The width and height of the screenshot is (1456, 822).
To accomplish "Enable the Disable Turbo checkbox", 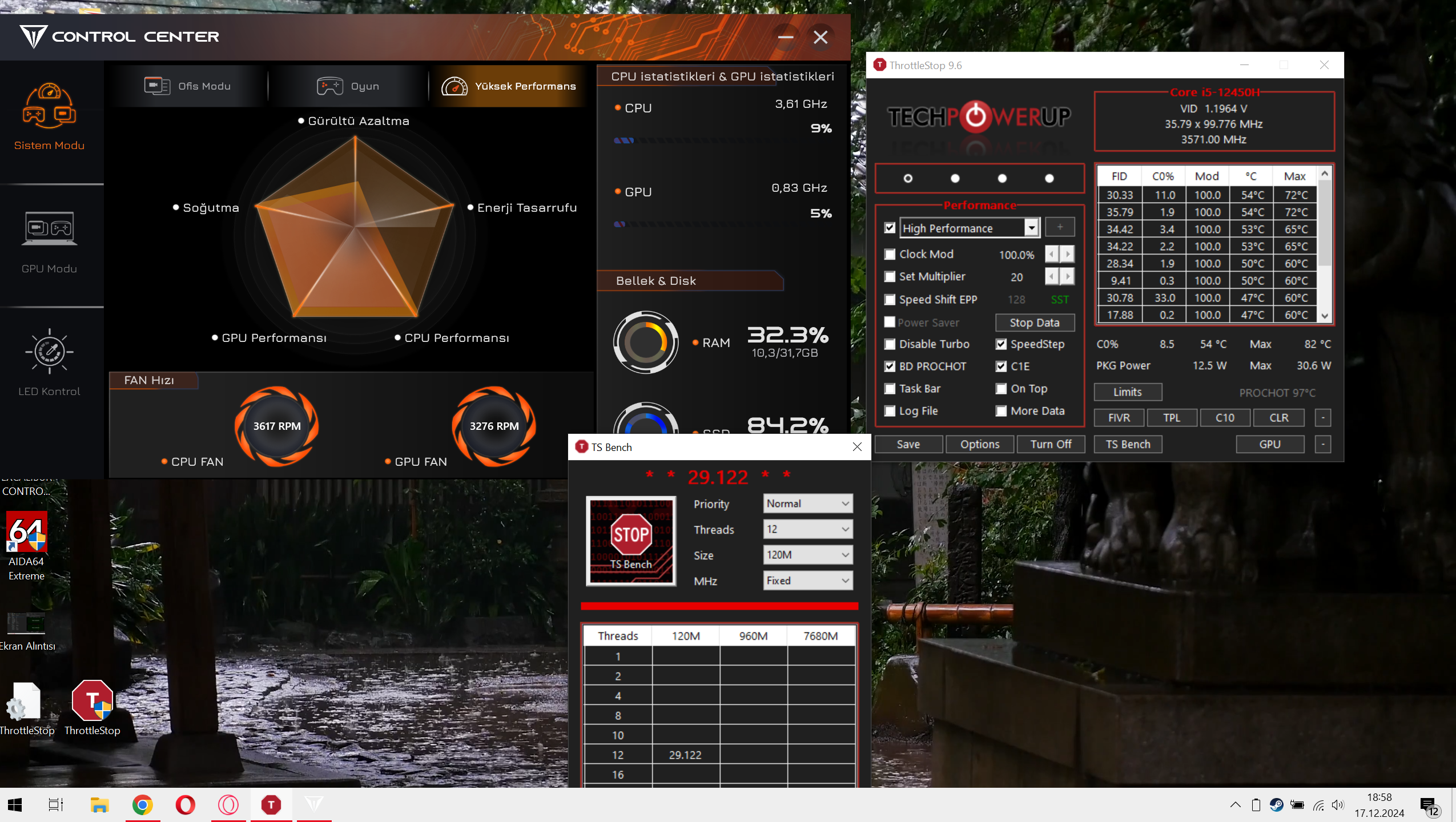I will pos(890,344).
